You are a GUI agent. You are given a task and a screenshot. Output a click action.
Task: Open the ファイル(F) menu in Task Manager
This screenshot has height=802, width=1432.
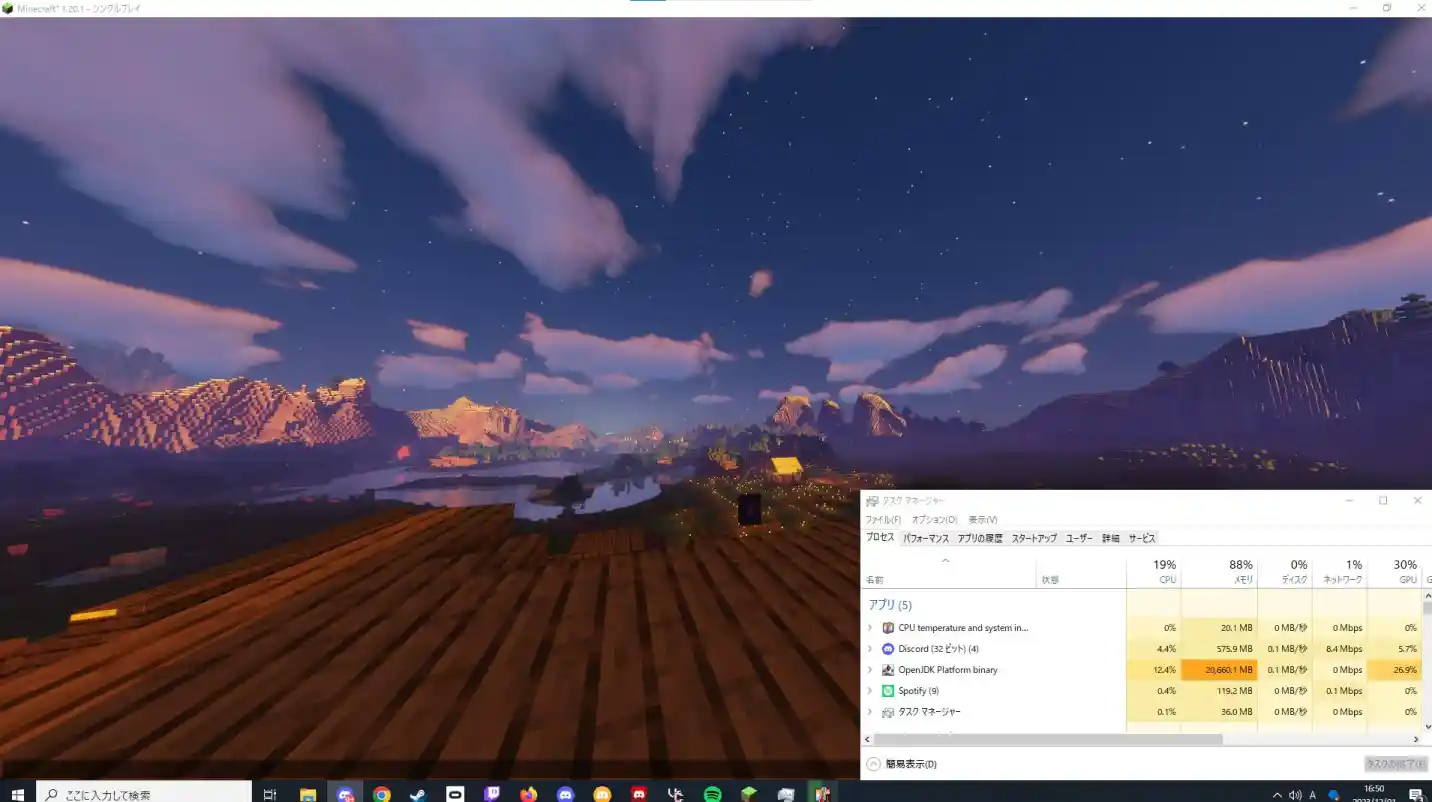pos(882,520)
